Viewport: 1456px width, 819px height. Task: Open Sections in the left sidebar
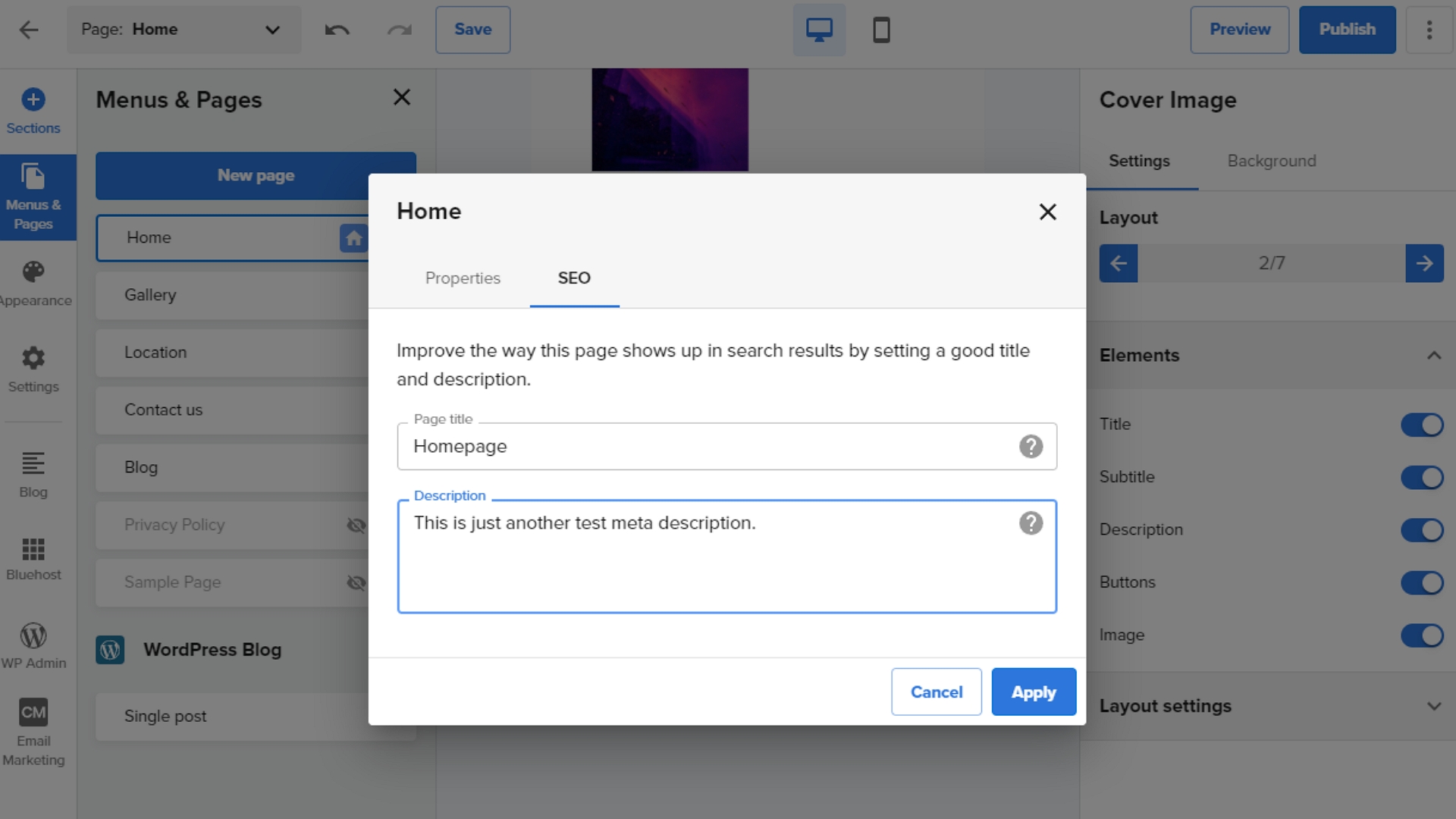tap(33, 111)
